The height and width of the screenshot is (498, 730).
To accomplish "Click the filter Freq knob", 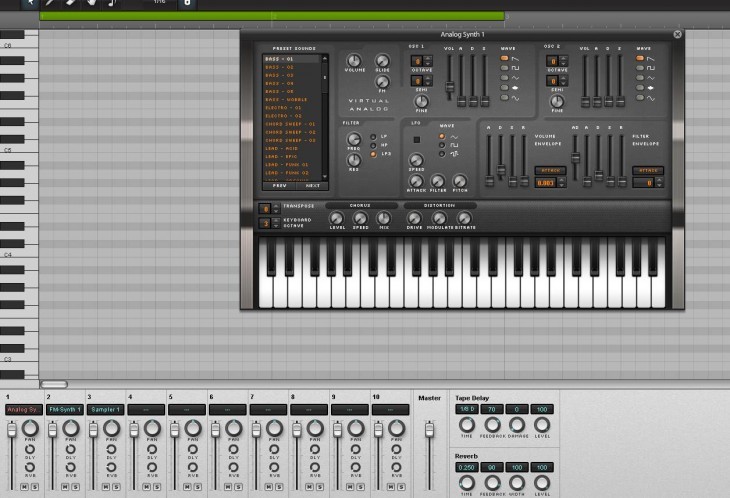I will [354, 139].
